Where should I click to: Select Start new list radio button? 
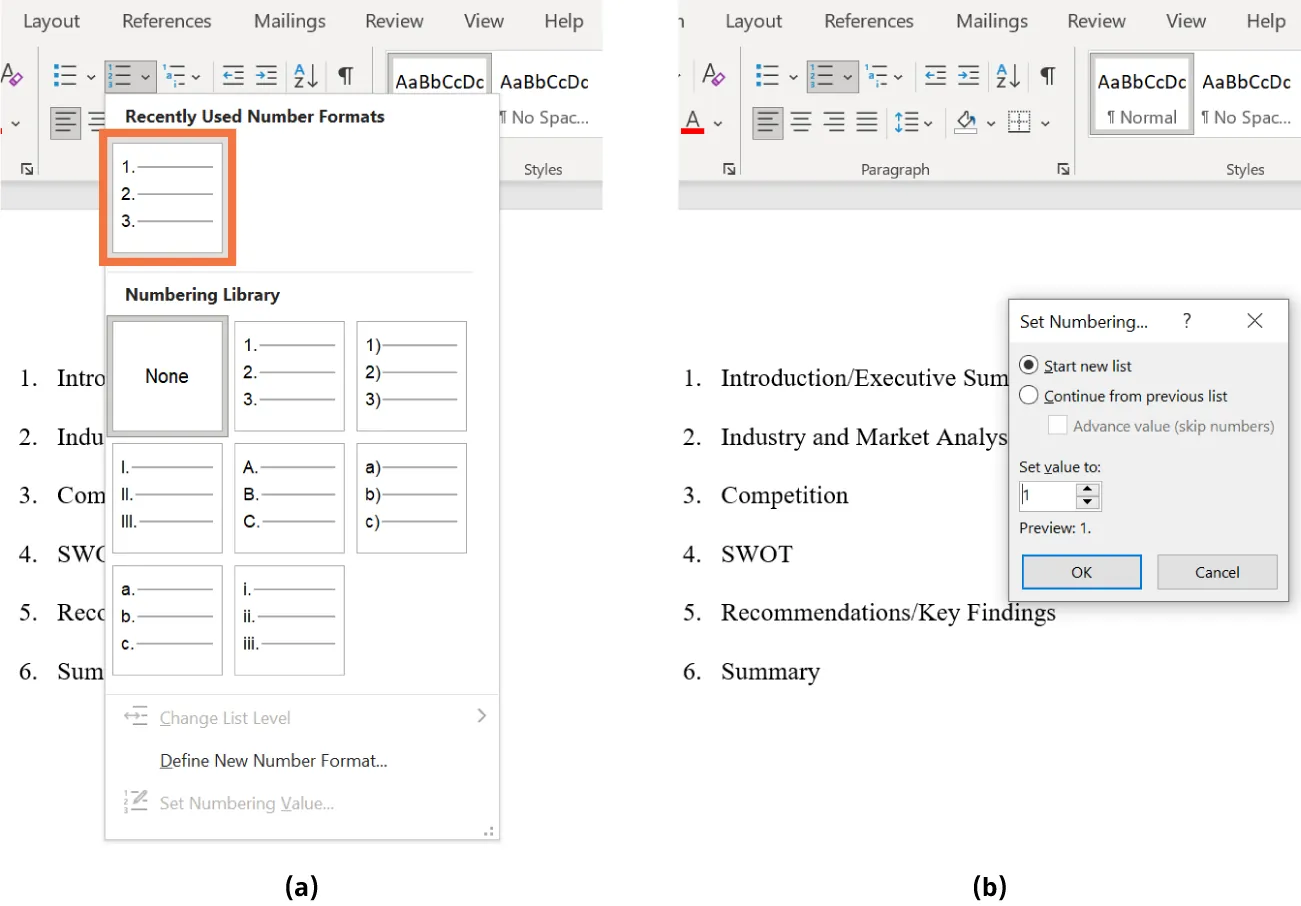[x=1029, y=365]
